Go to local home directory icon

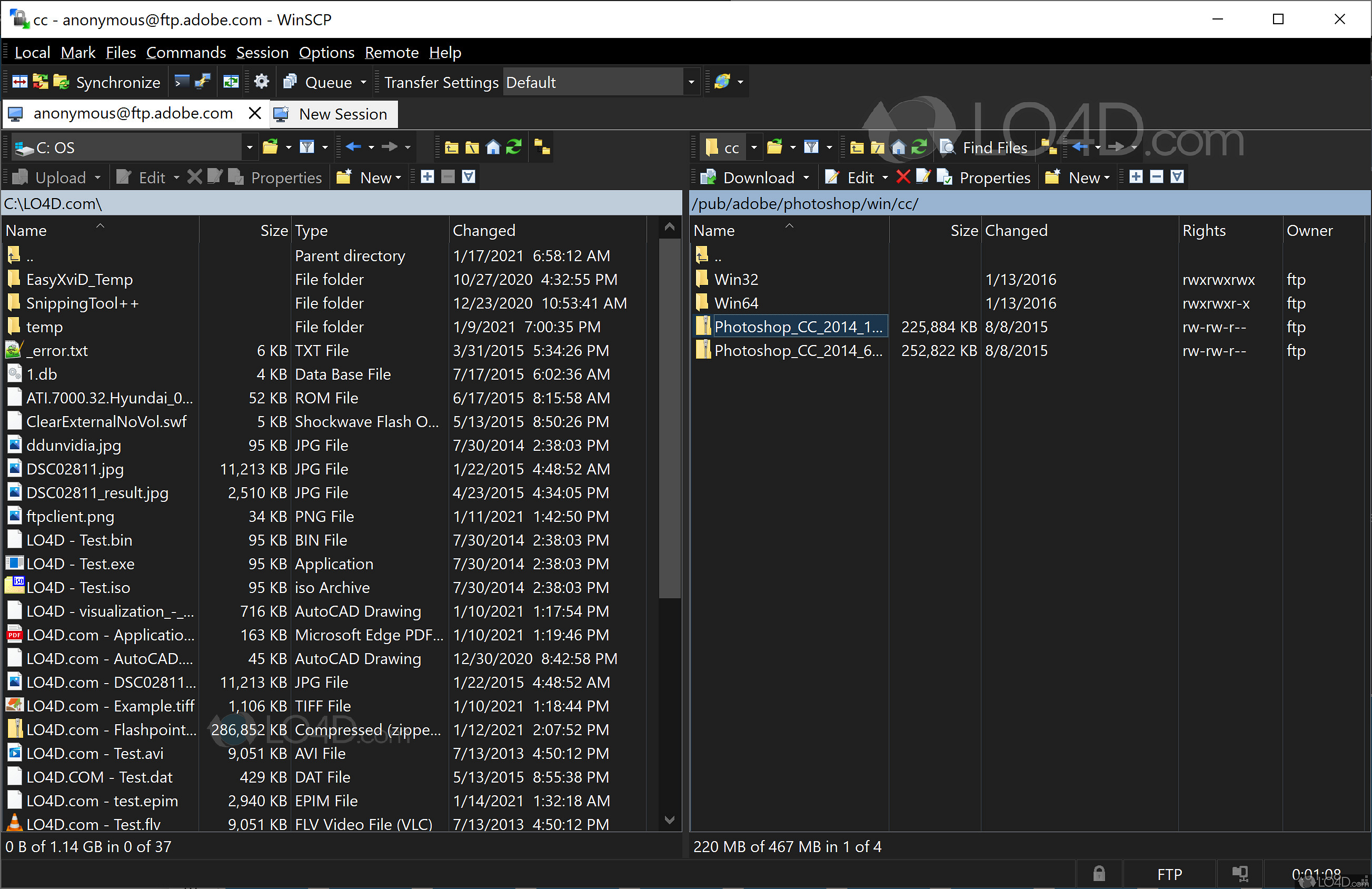pos(493,147)
